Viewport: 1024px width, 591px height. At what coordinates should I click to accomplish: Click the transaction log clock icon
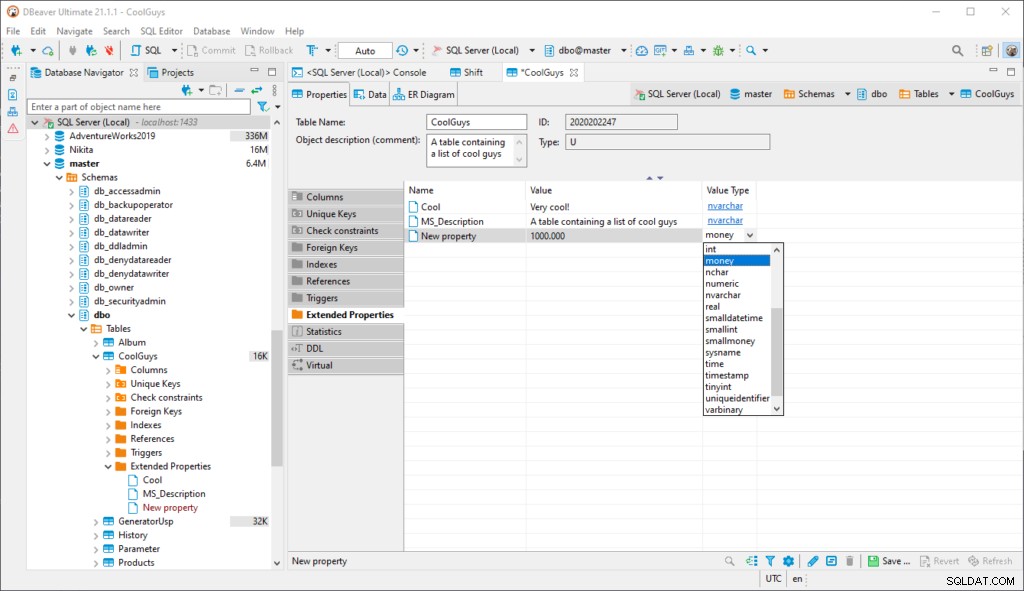click(x=402, y=50)
